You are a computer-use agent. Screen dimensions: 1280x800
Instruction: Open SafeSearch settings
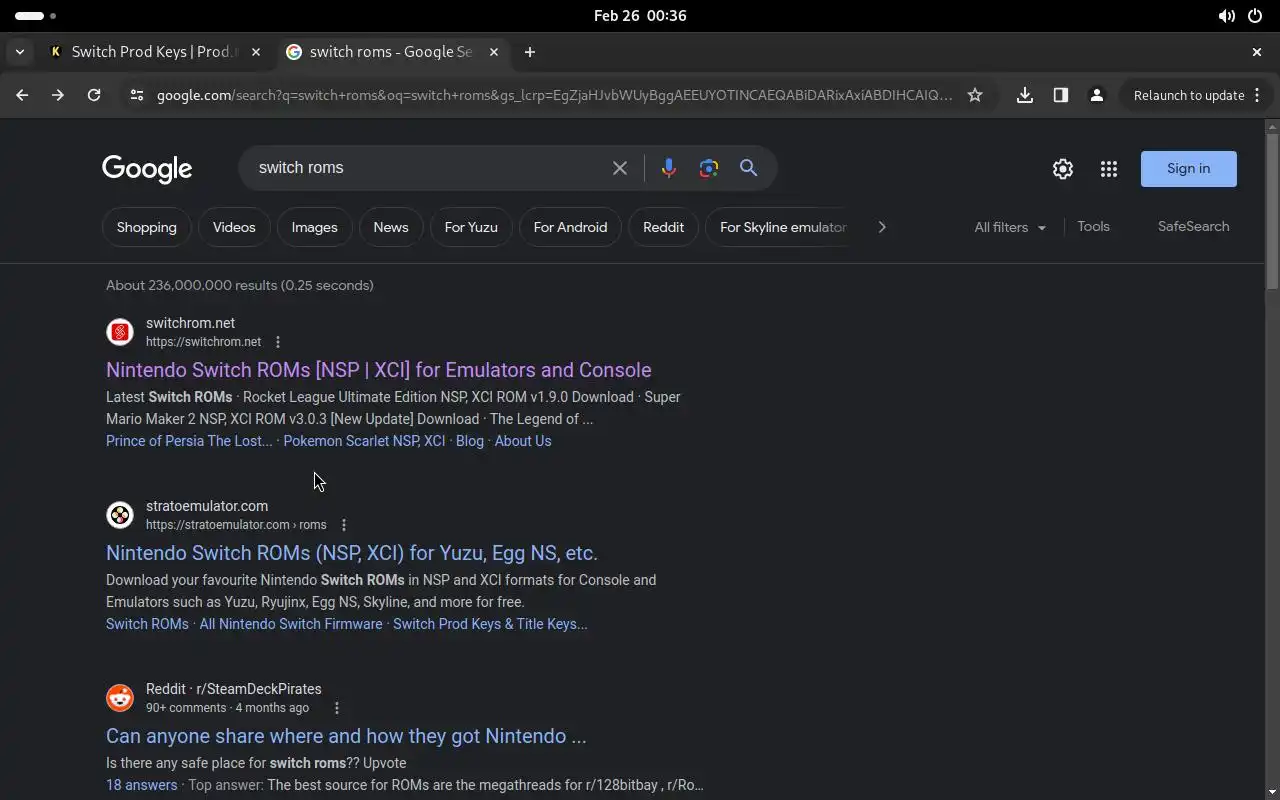pos(1193,227)
